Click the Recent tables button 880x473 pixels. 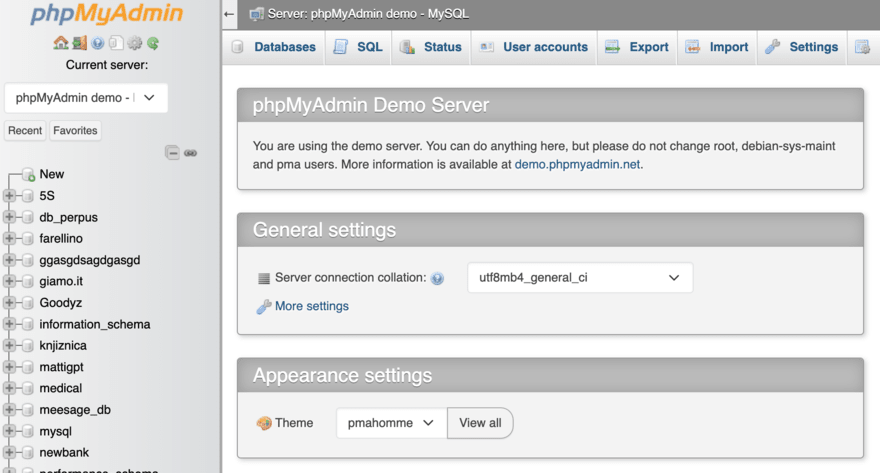25,131
